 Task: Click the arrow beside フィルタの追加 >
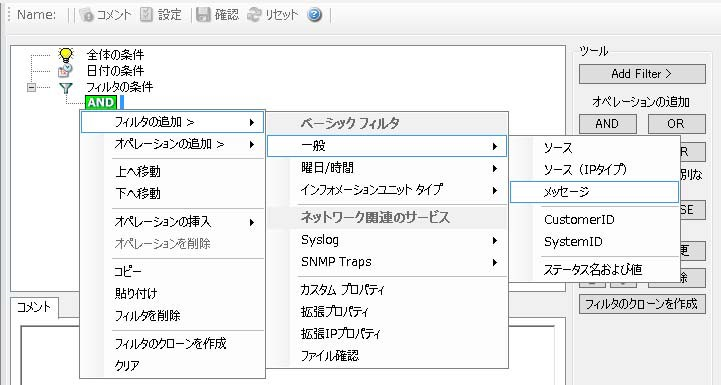(x=252, y=122)
